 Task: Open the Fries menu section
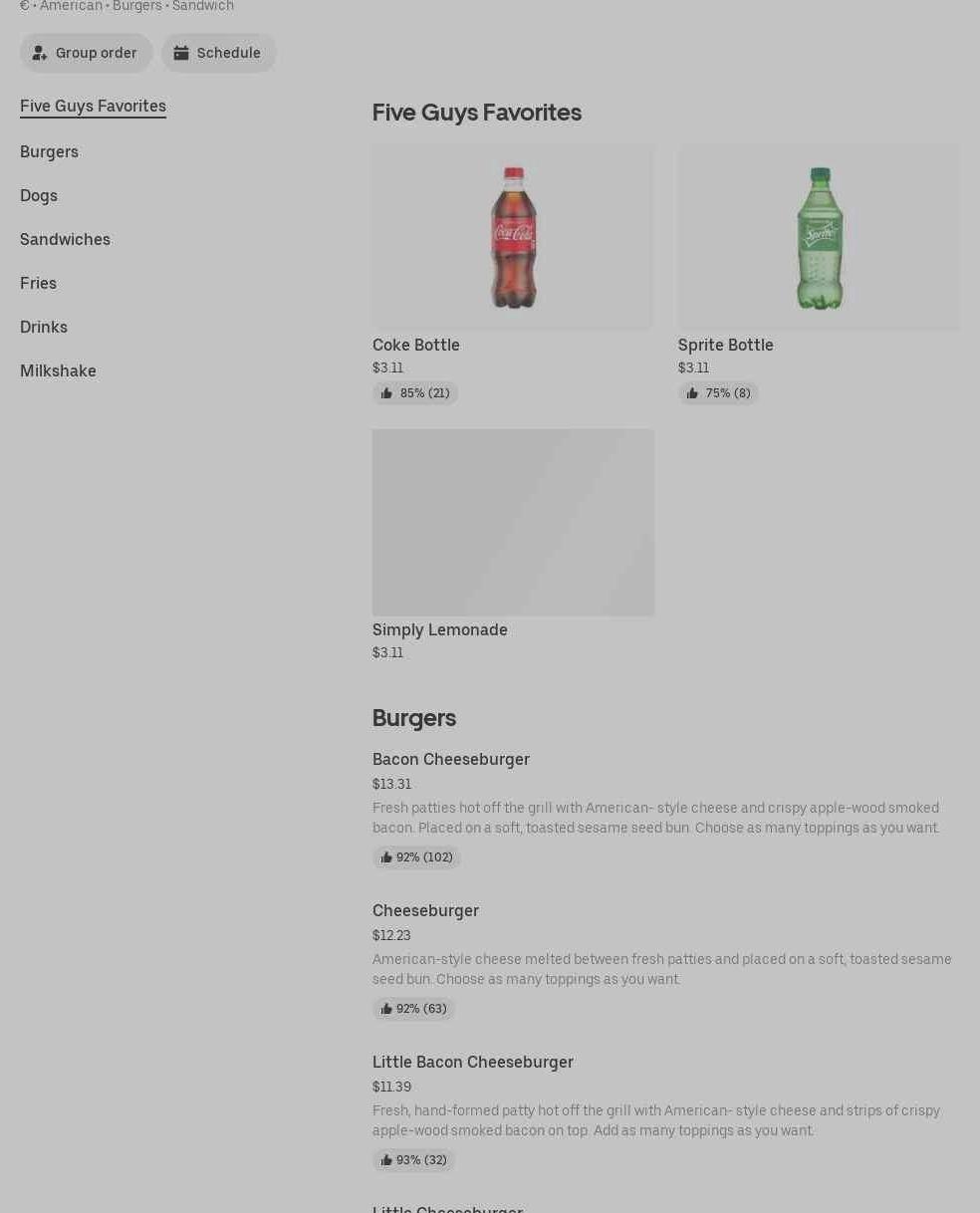[38, 283]
